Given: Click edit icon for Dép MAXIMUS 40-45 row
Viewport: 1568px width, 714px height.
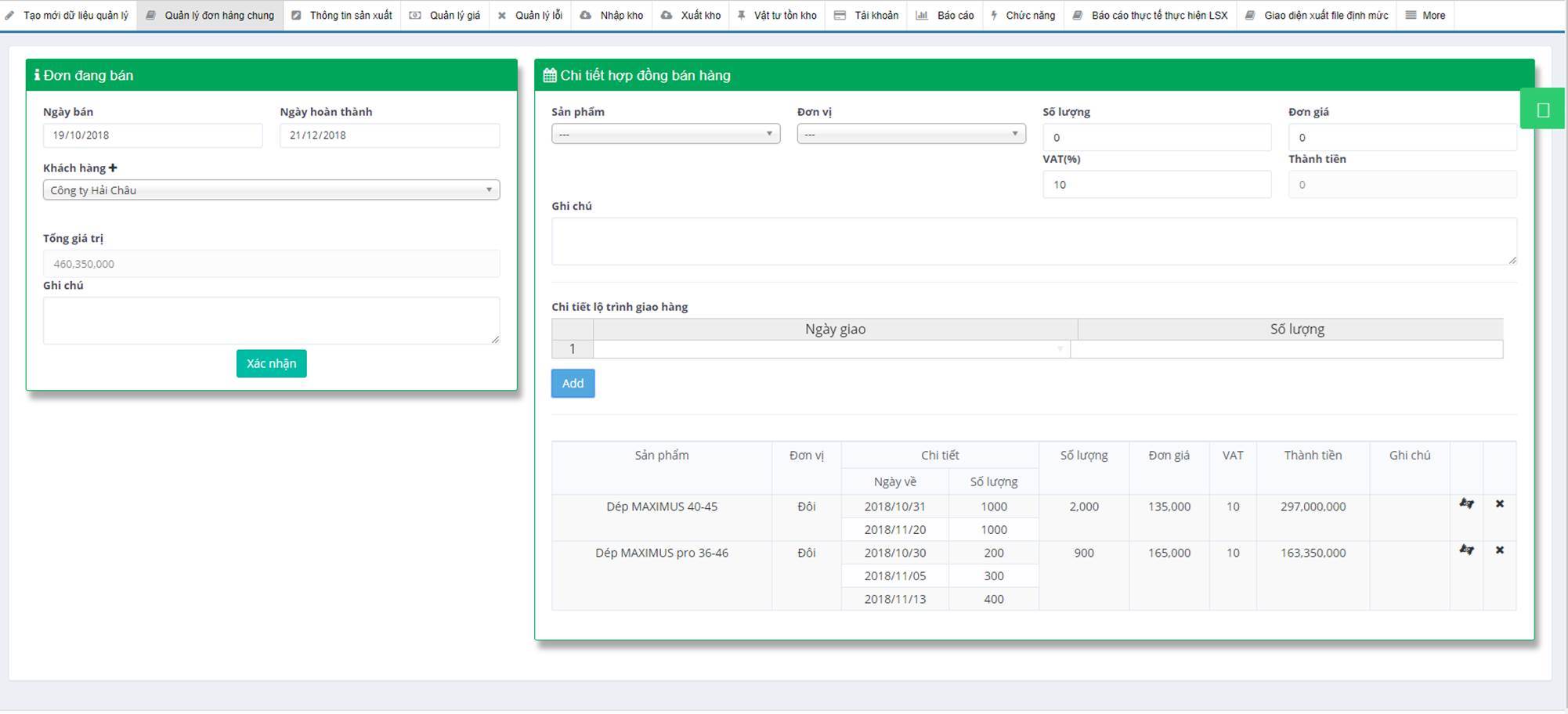Looking at the screenshot, I should (1466, 503).
